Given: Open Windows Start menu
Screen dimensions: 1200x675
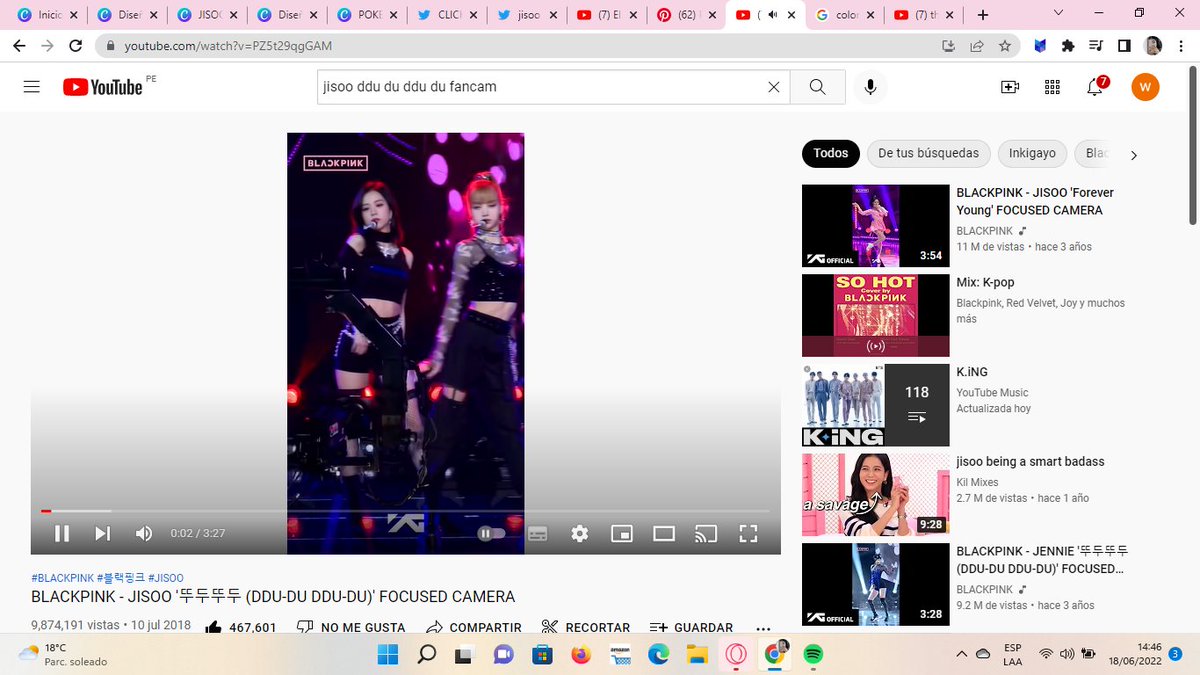Looking at the screenshot, I should pos(387,654).
